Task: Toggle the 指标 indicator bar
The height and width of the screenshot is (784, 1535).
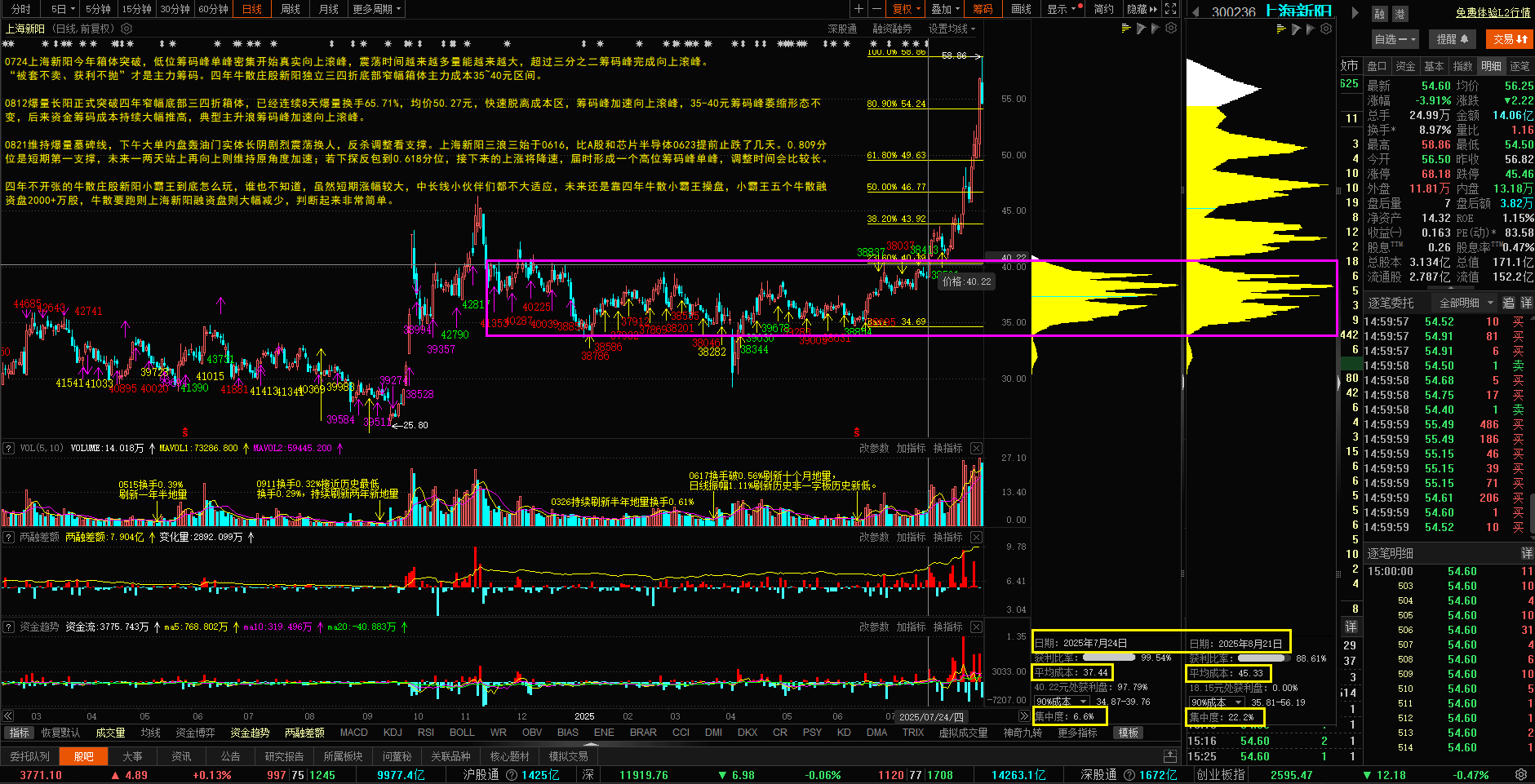Action: 18,733
